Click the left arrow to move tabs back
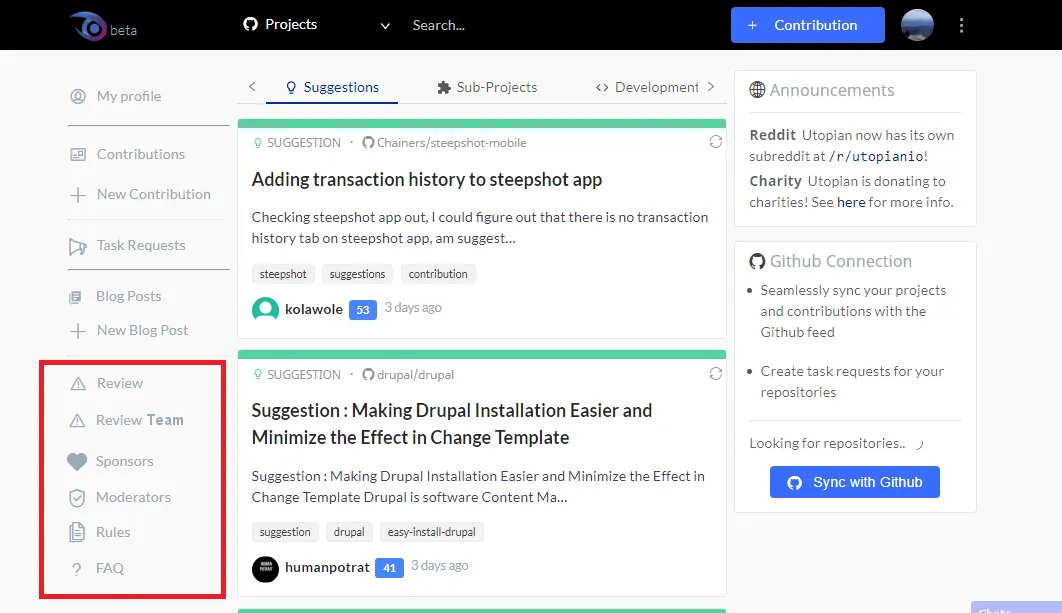Screen dimensions: 1062x613 point(252,87)
